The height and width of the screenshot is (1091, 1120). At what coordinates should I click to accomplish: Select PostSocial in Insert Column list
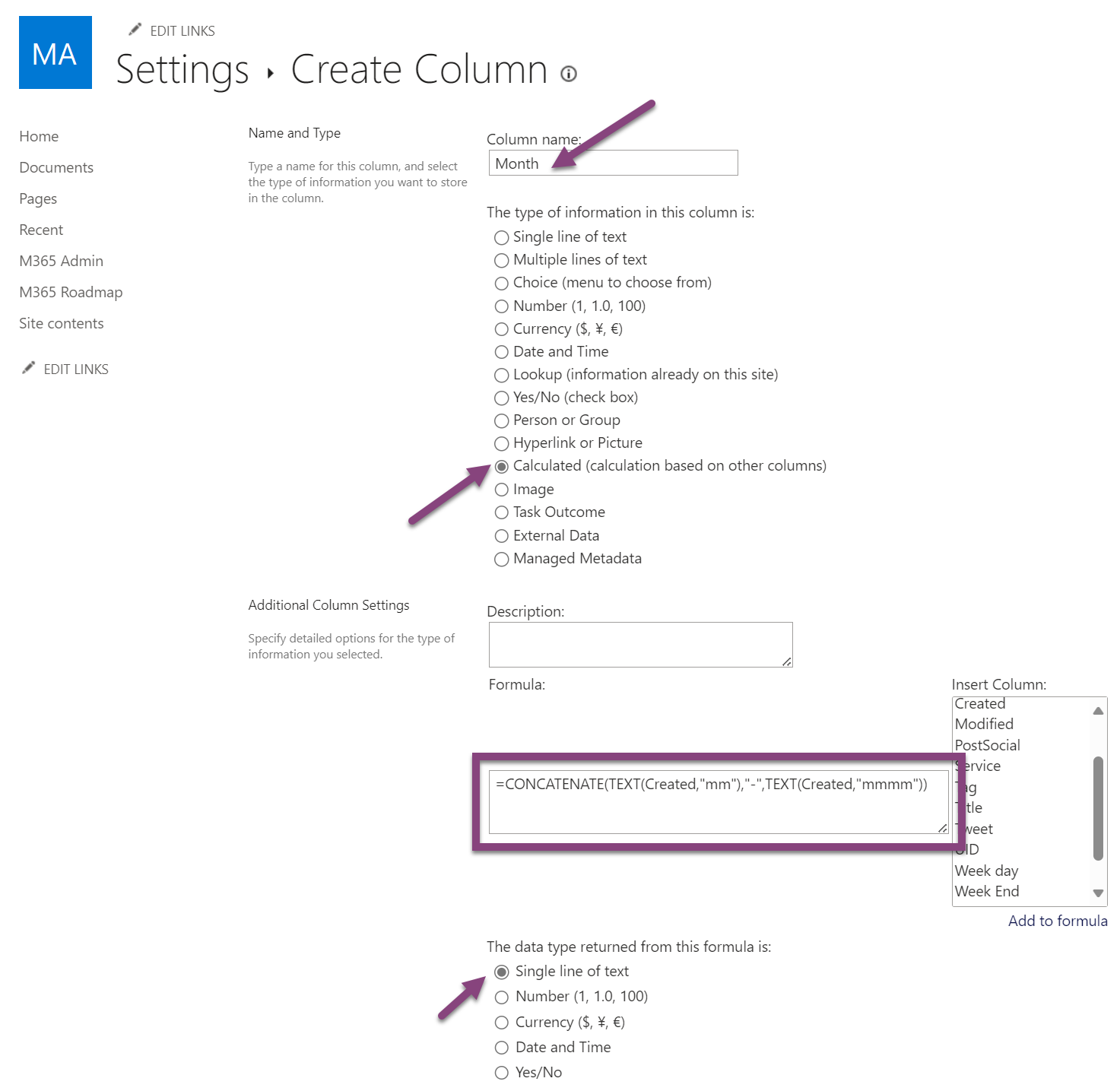pos(987,745)
